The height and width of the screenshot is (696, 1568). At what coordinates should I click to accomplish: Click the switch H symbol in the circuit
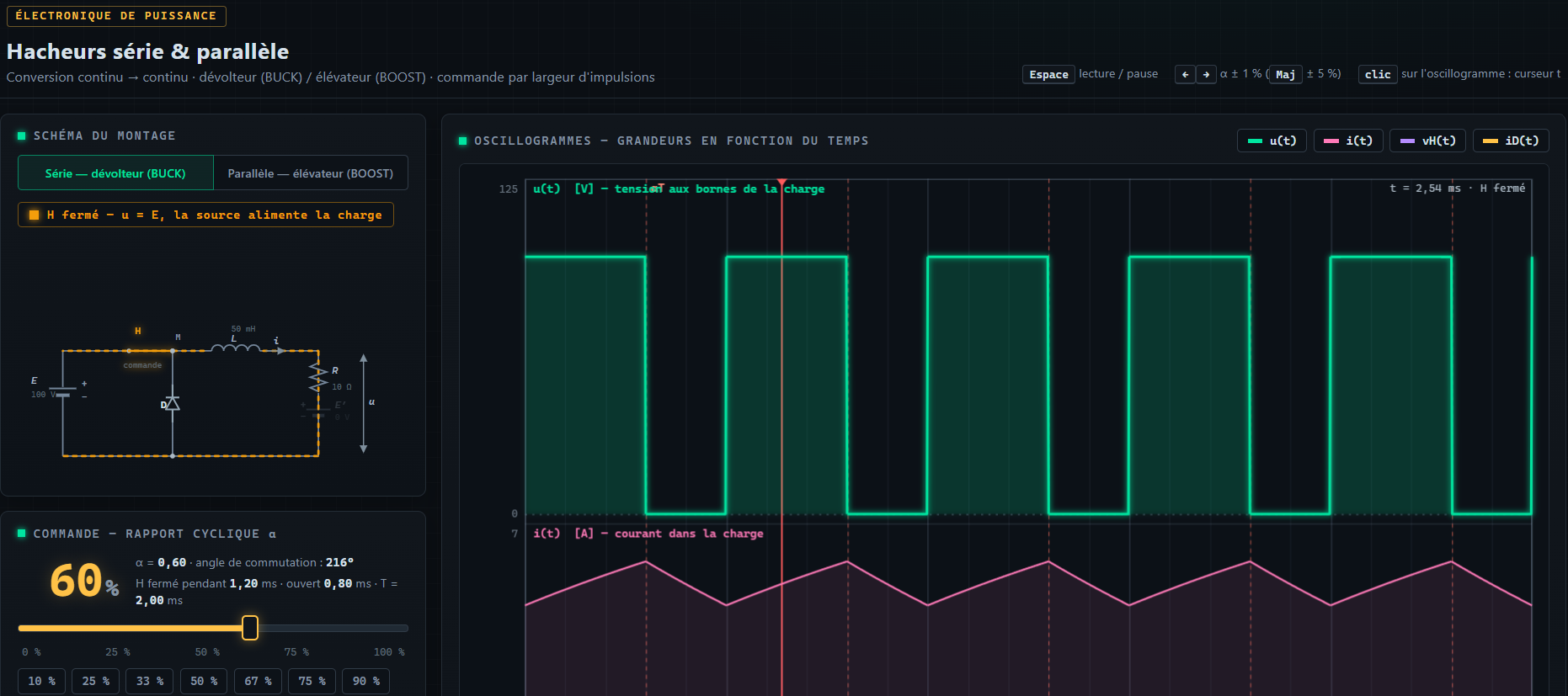(149, 349)
